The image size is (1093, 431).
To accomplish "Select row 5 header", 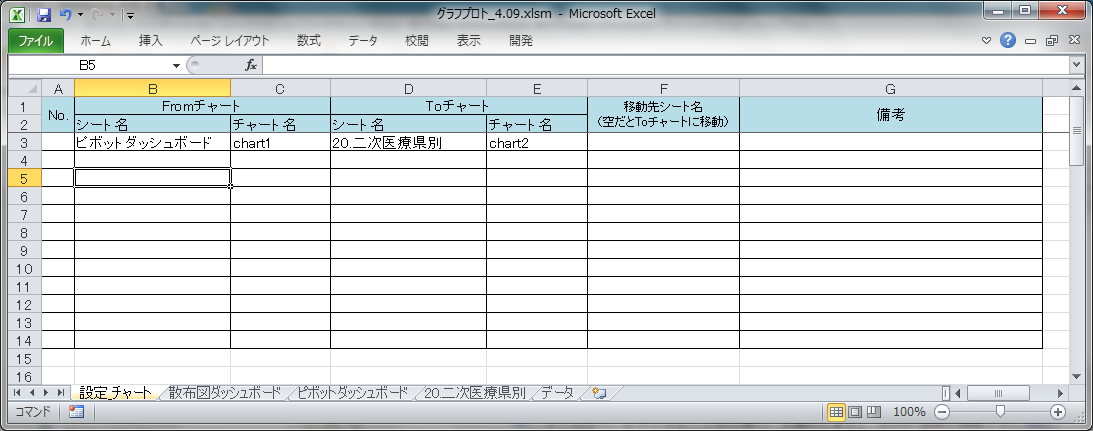I will tap(25, 178).
